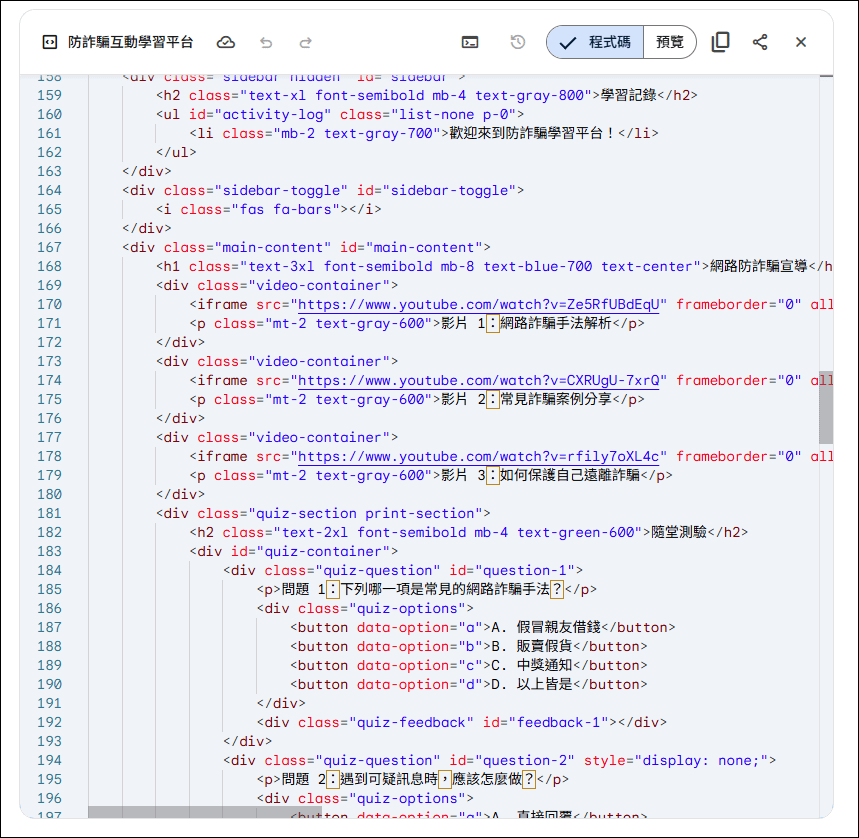Click "quiz-section print-section" on line 181

point(365,514)
